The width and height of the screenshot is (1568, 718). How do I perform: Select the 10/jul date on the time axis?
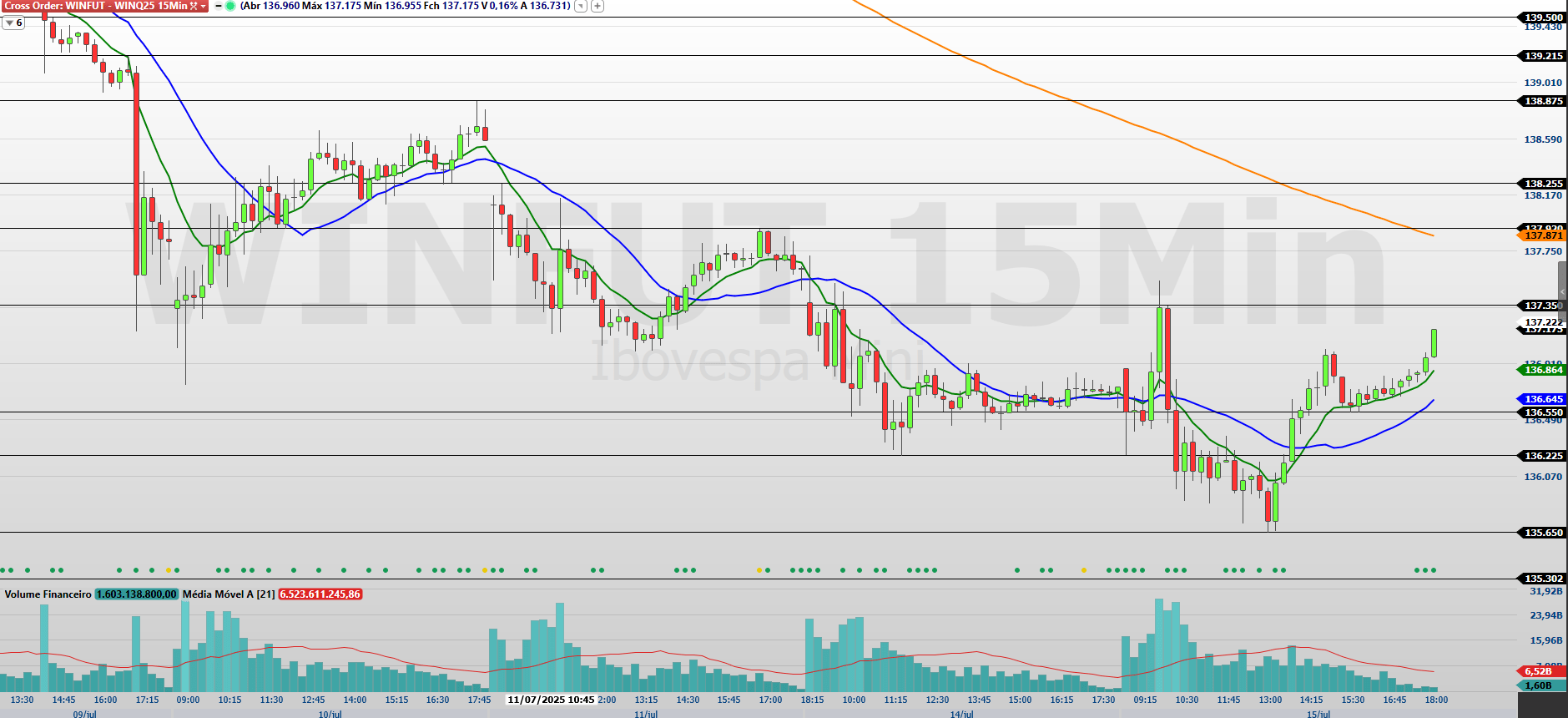click(x=330, y=714)
